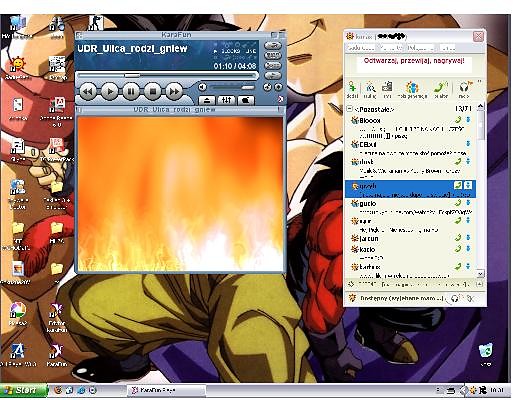Click the green phone call toolbar icon
This screenshot has height=400, width=513.
[x=441, y=89]
